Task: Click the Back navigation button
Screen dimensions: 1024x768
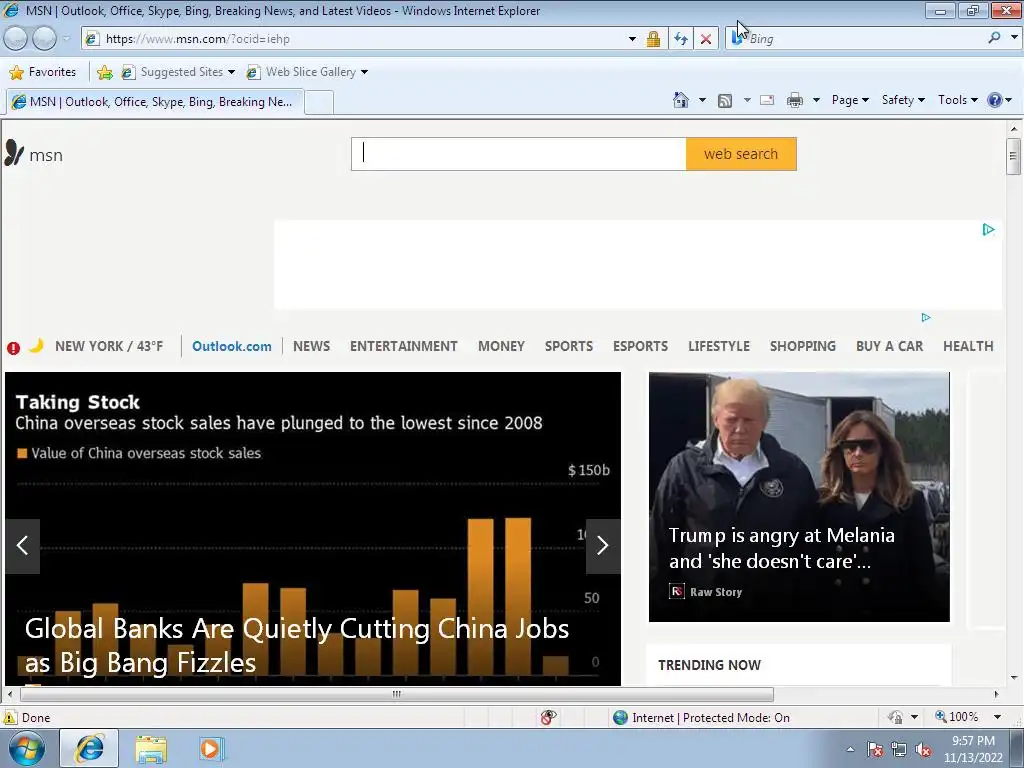Action: [16, 39]
